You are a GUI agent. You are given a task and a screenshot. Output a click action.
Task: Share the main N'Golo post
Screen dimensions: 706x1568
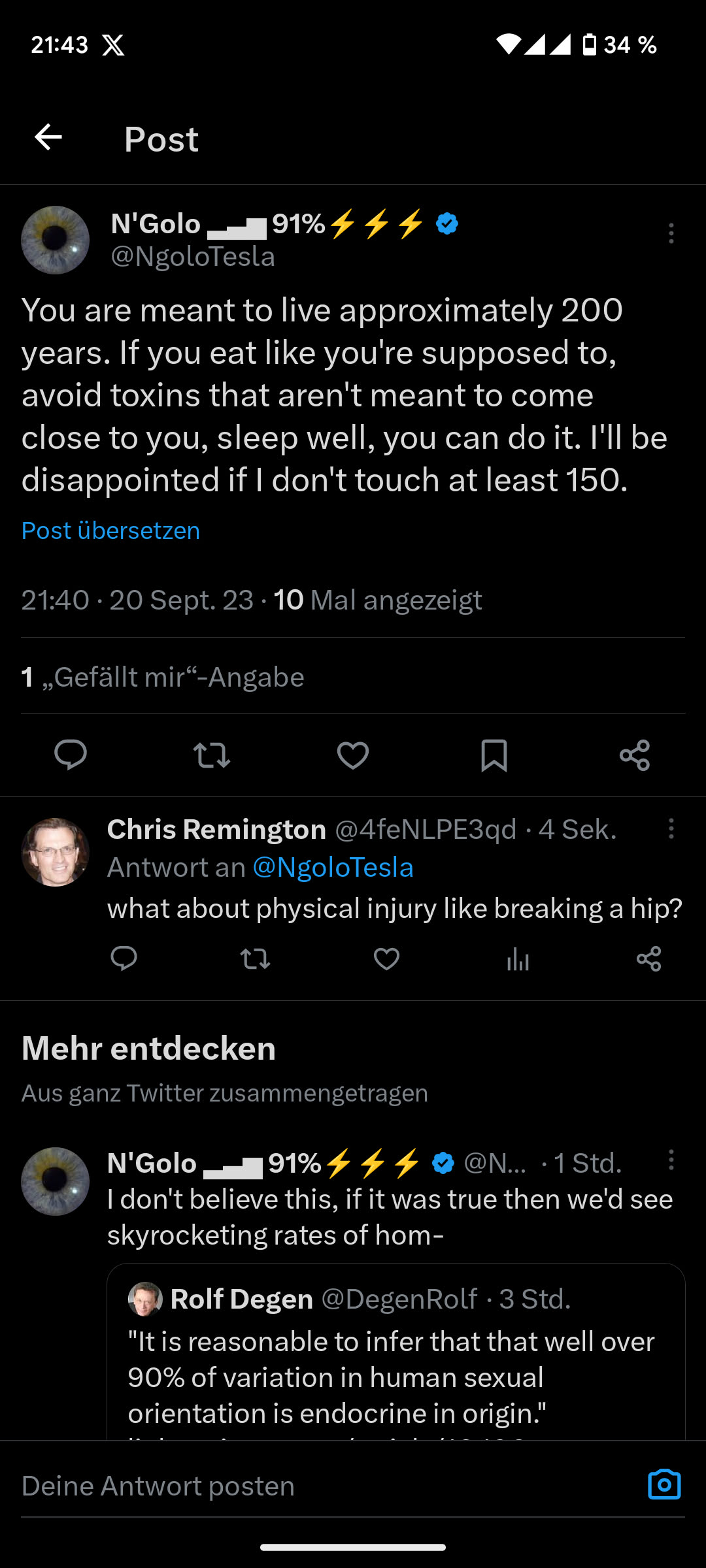(x=635, y=755)
